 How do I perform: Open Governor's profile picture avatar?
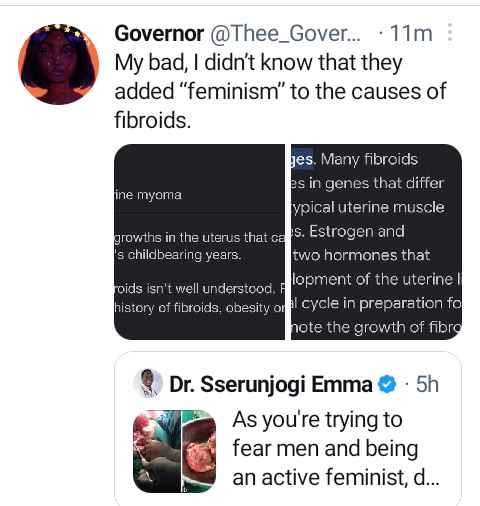tap(59, 64)
